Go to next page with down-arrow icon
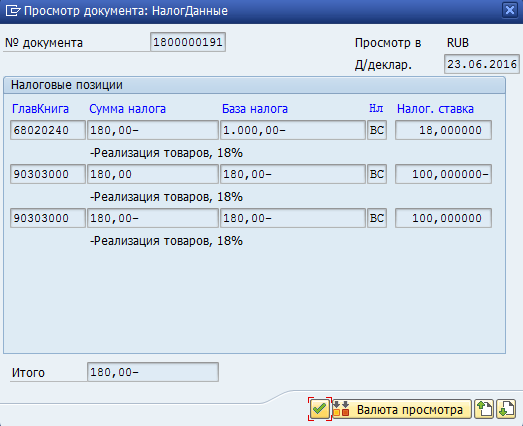The width and height of the screenshot is (523, 426). click(506, 409)
